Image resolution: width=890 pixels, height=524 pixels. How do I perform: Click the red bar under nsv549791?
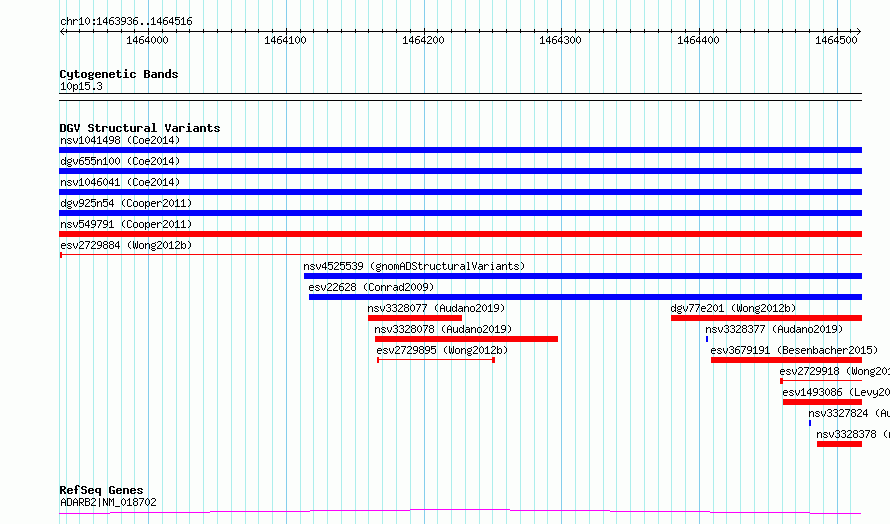tap(460, 234)
